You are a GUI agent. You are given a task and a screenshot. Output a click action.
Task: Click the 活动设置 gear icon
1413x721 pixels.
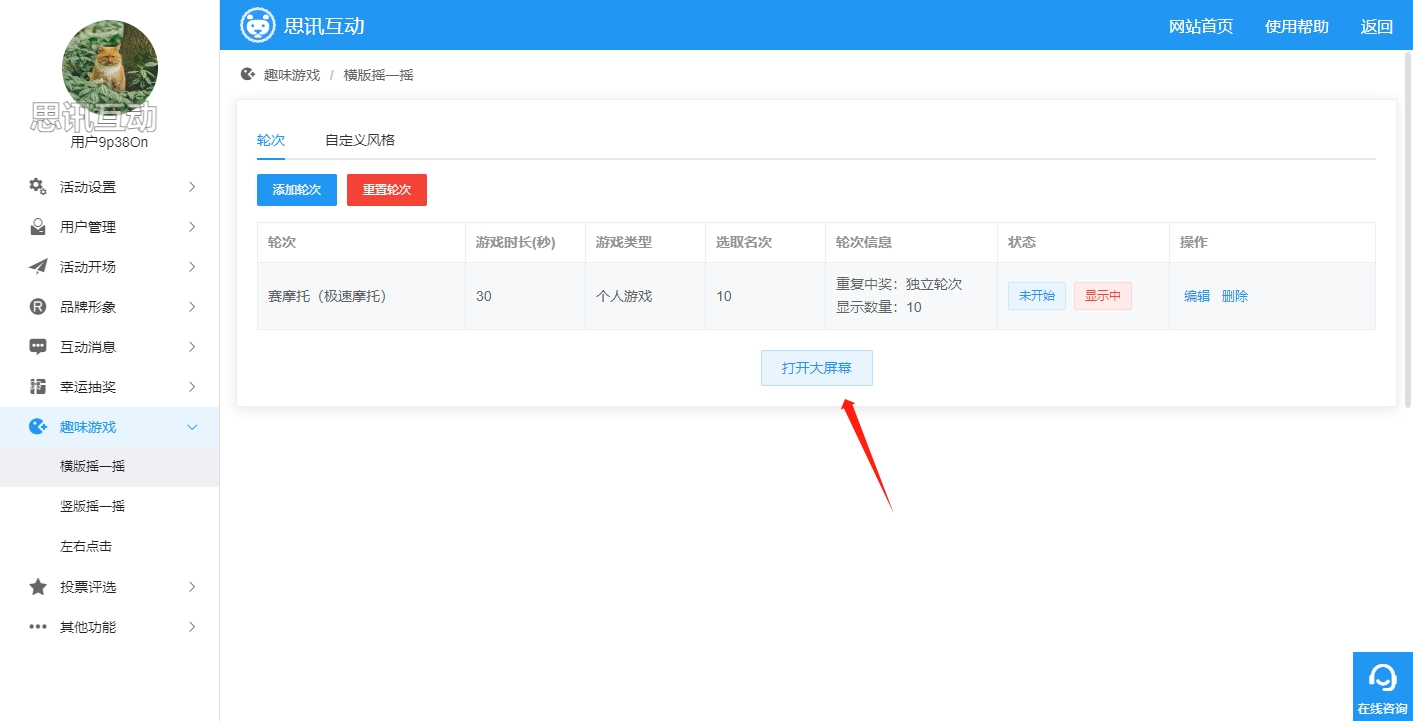[38, 186]
